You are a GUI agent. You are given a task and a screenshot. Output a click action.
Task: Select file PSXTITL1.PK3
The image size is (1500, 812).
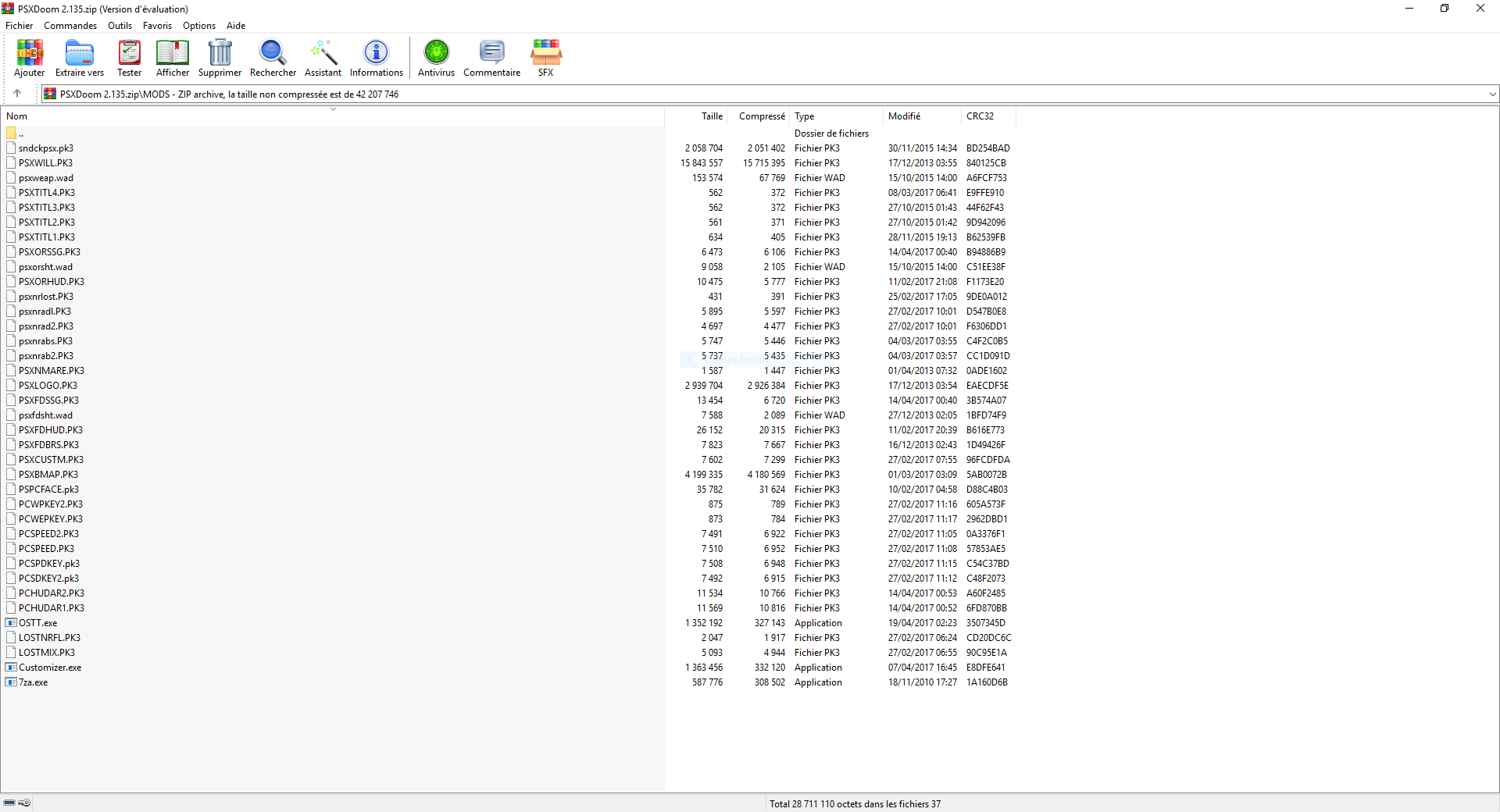[x=47, y=237]
